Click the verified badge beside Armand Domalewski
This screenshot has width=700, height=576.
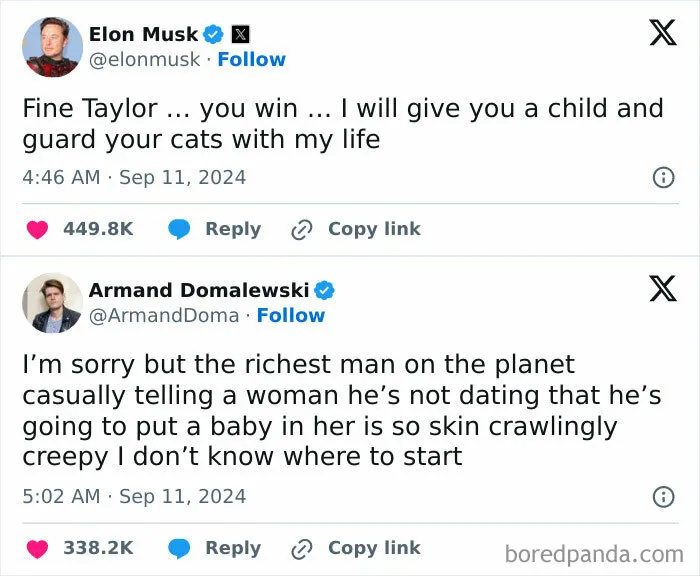click(325, 290)
